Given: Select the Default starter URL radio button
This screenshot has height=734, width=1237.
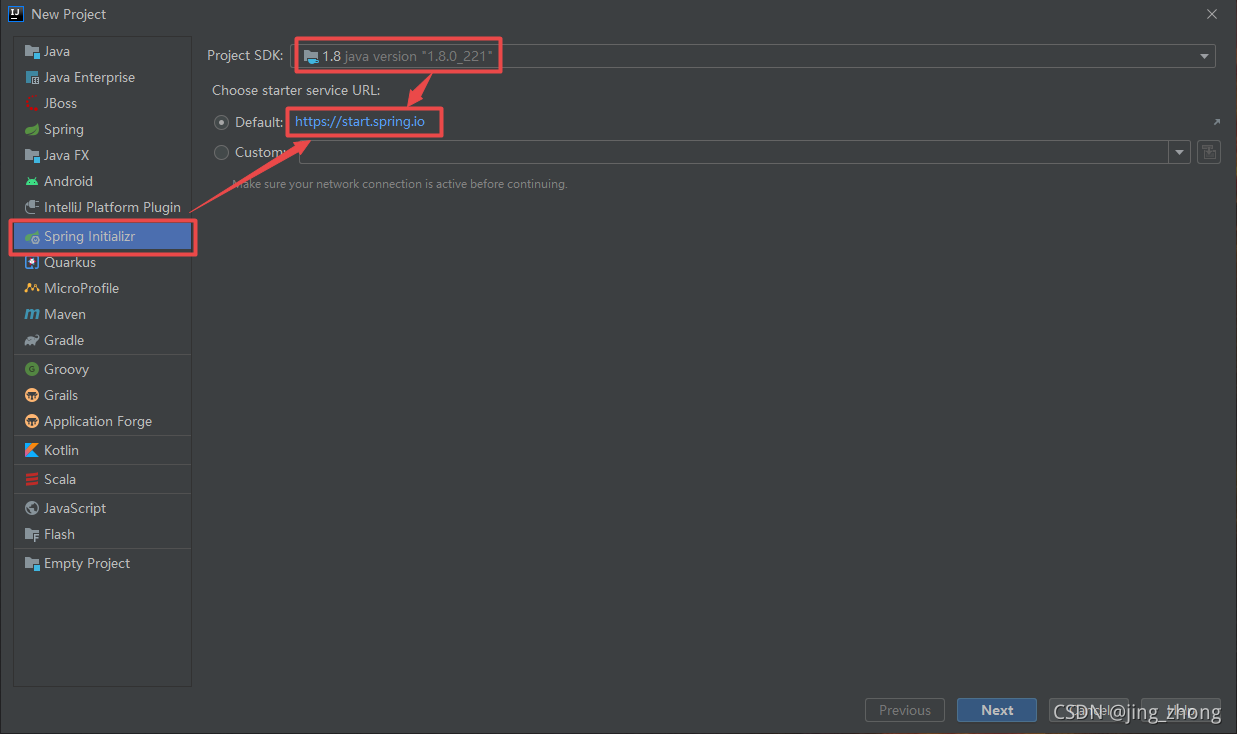Looking at the screenshot, I should 221,122.
